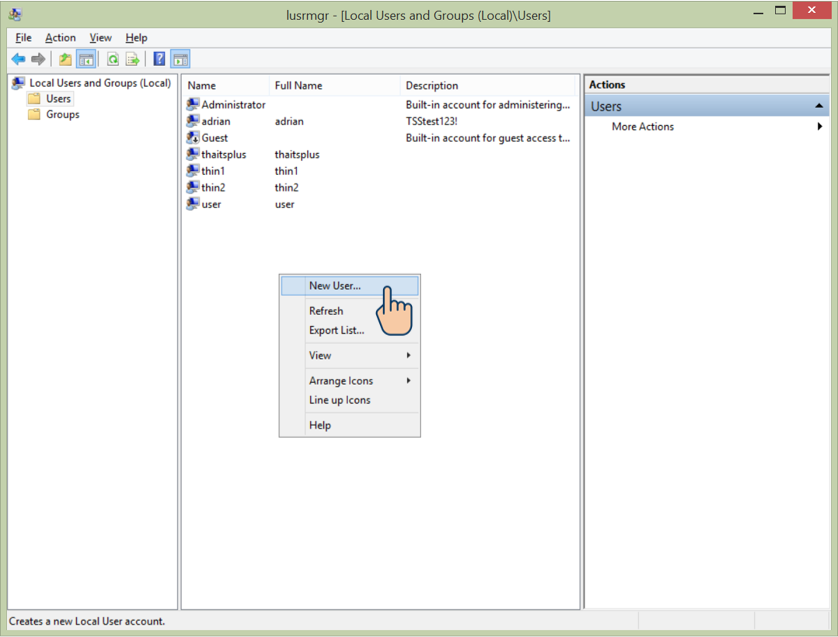
Task: Click the Up one level folder icon
Action: tap(65, 59)
